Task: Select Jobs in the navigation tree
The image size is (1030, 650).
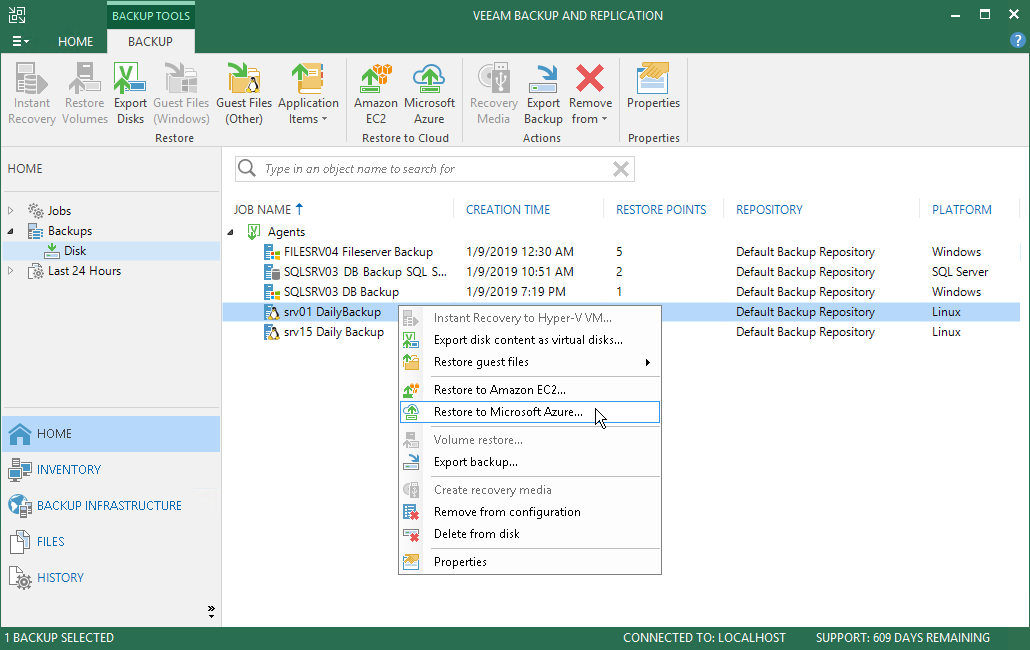Action: (x=59, y=211)
